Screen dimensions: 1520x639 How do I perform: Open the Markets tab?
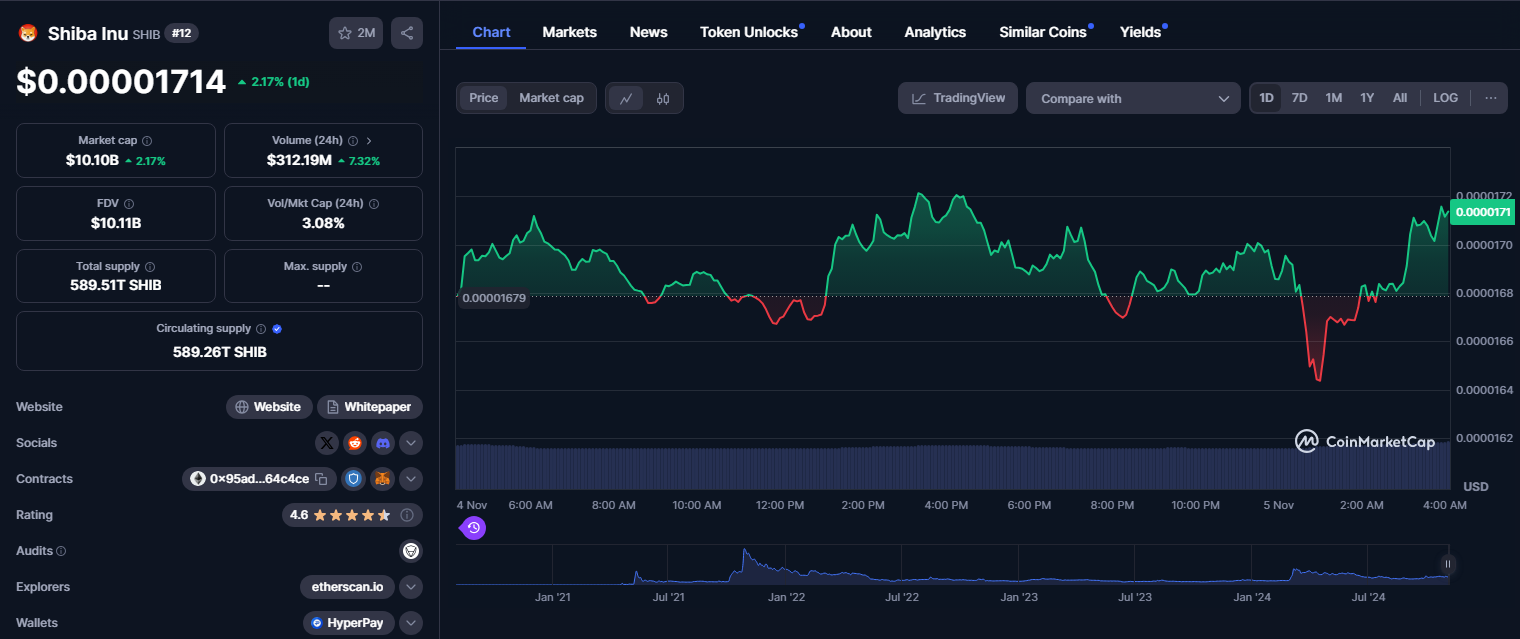[570, 32]
